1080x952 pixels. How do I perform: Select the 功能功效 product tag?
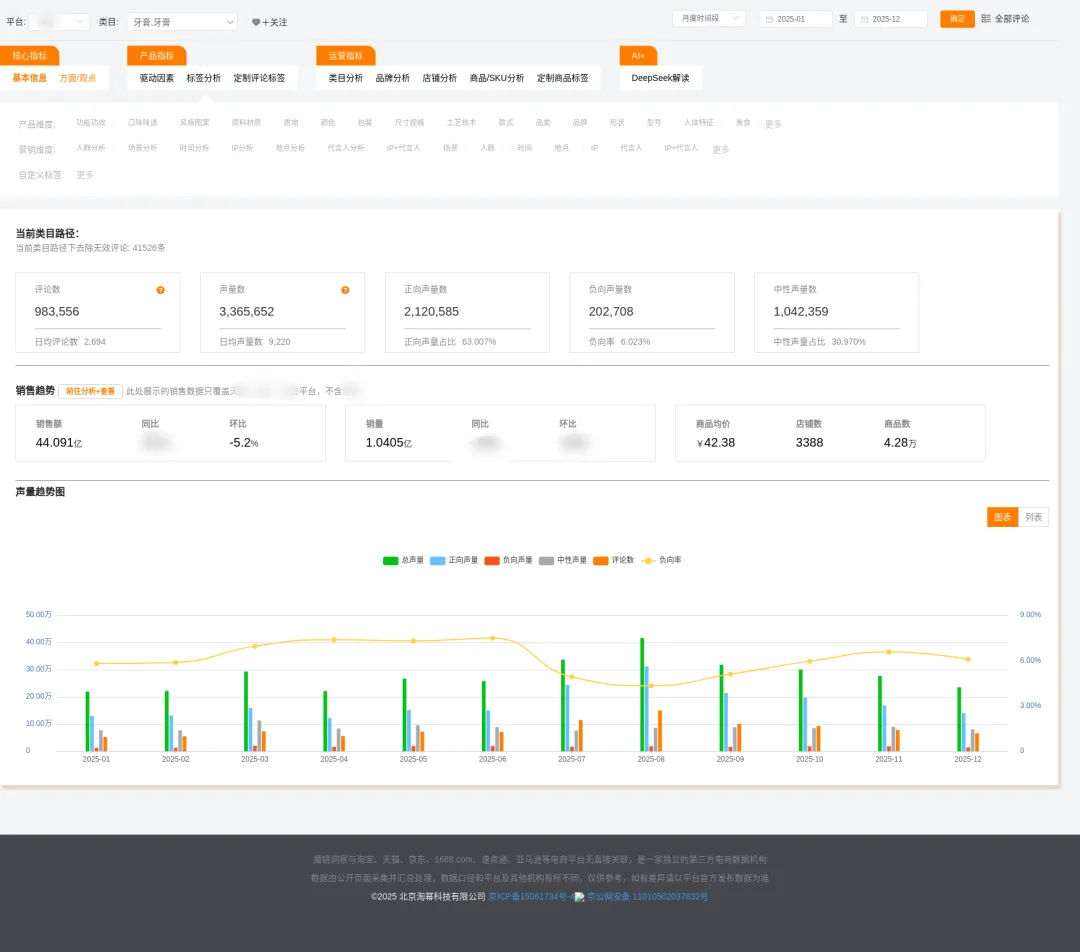click(x=91, y=123)
